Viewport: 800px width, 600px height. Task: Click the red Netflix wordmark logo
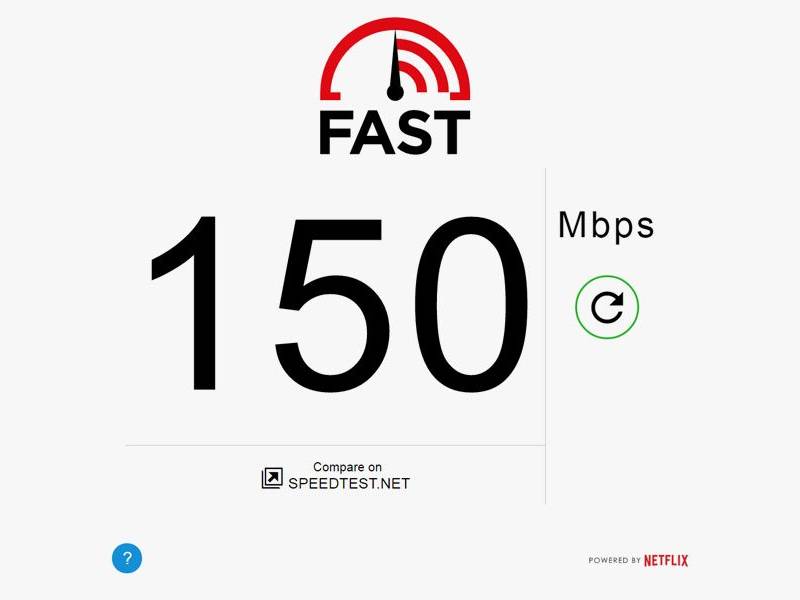666,561
